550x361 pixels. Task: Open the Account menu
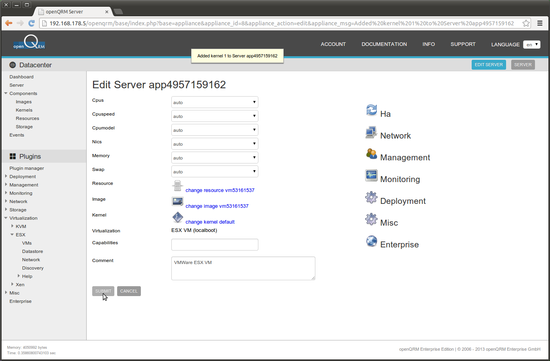[x=333, y=44]
